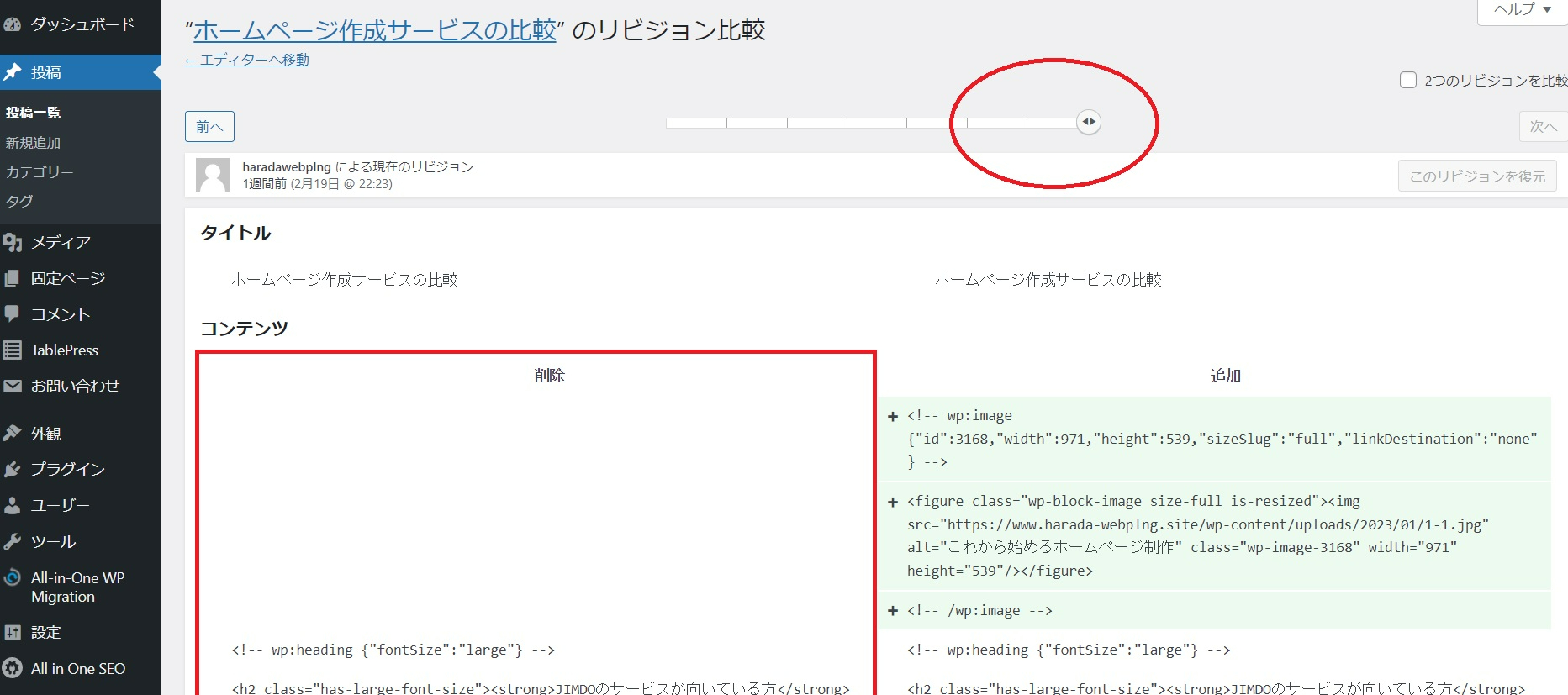Click the envelope icon for お問い合わせ

pos(12,387)
